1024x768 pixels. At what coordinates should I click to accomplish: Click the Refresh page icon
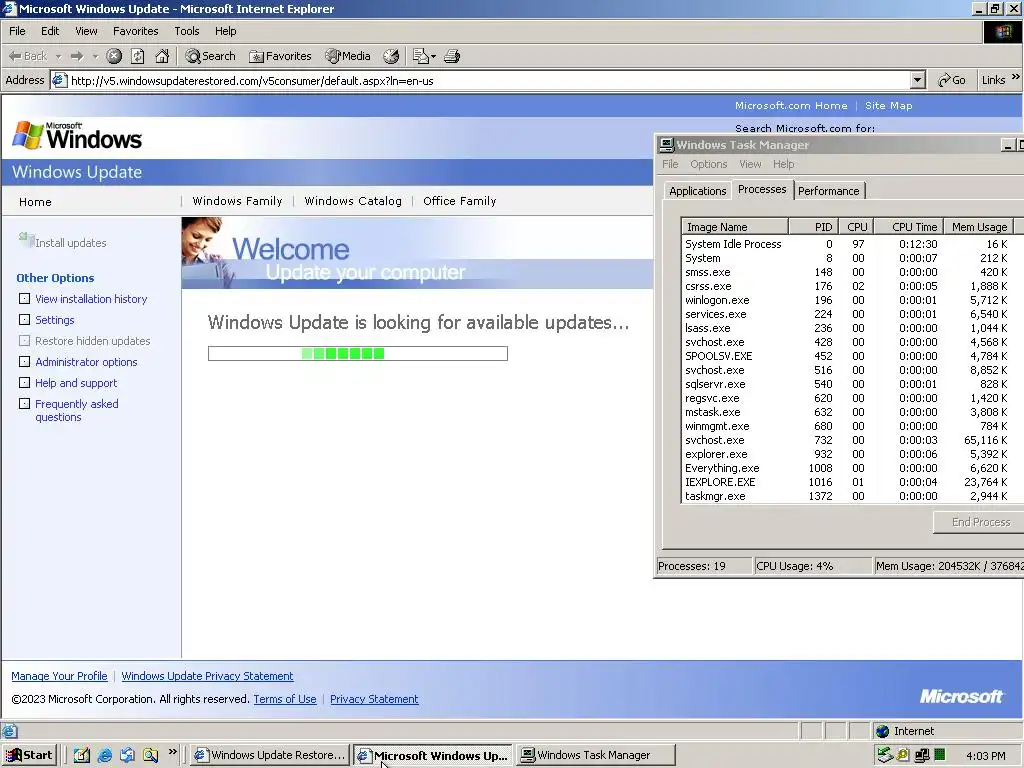tap(138, 56)
